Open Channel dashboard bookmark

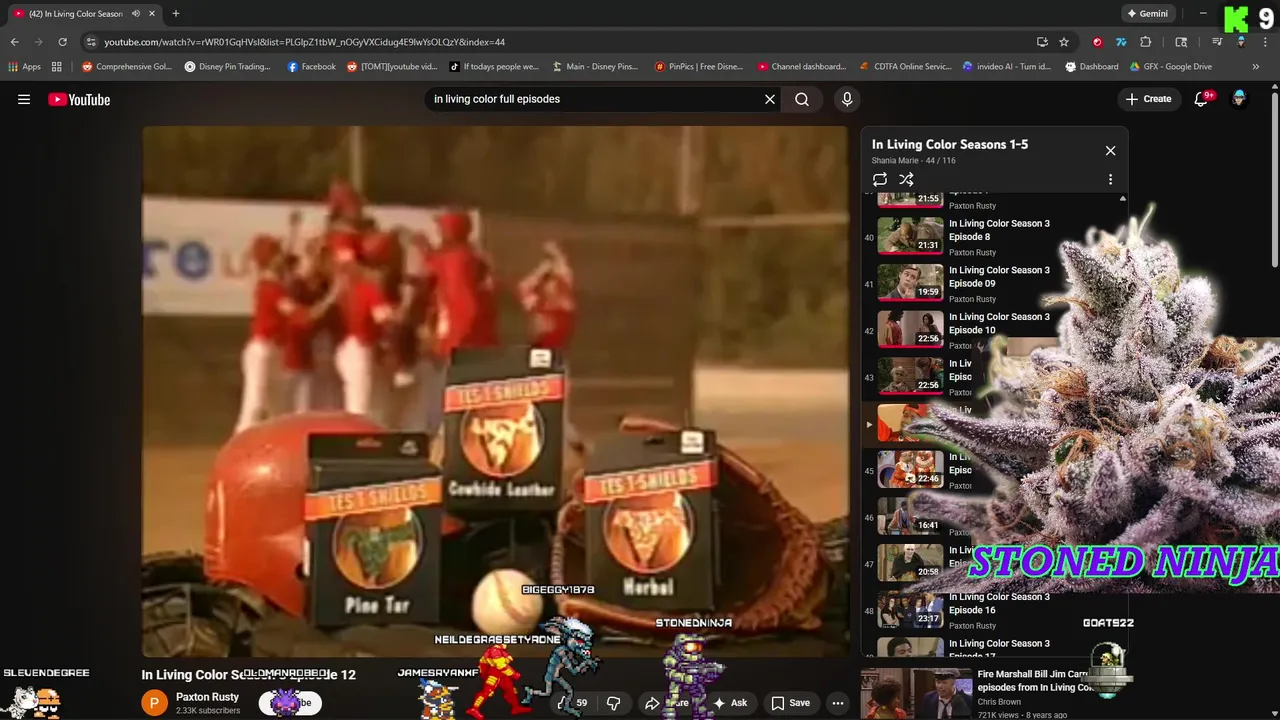coord(802,67)
